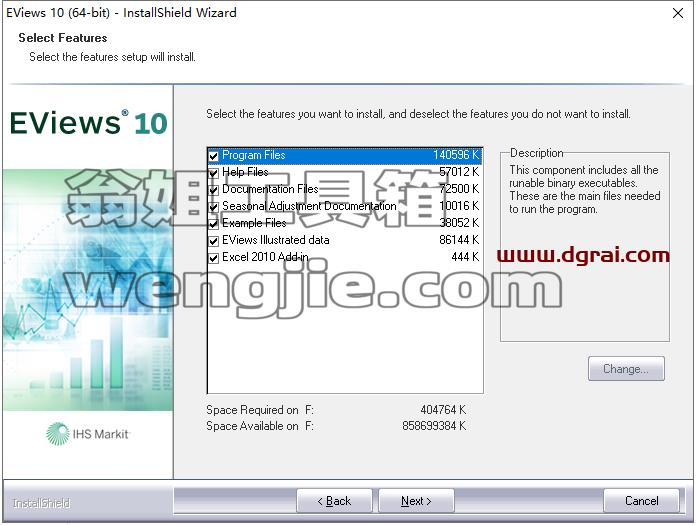Click the 57012 K size value
Screen dimensions: 696x525
[x=459, y=172]
